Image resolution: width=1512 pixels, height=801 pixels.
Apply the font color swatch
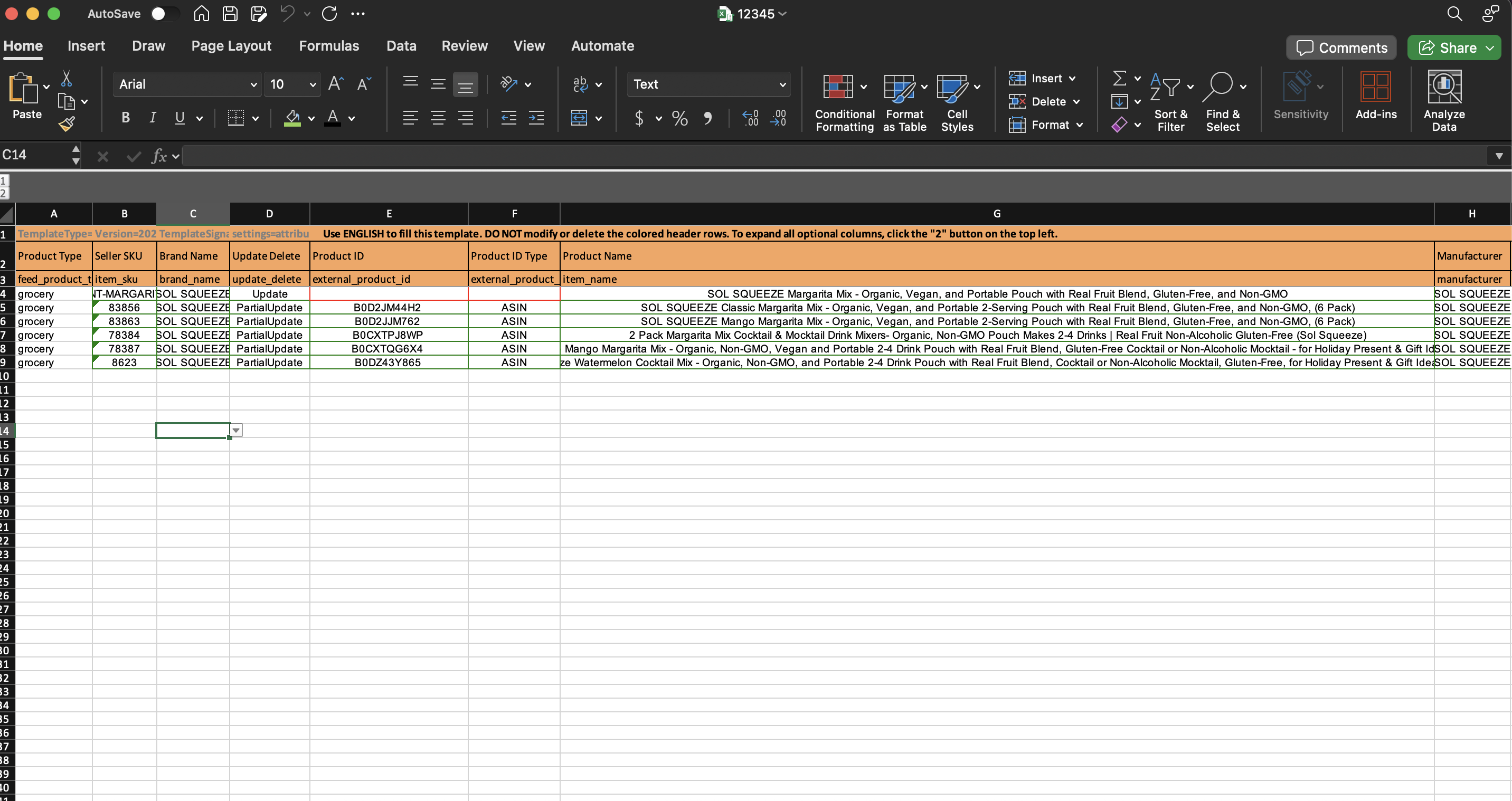pyautogui.click(x=333, y=118)
